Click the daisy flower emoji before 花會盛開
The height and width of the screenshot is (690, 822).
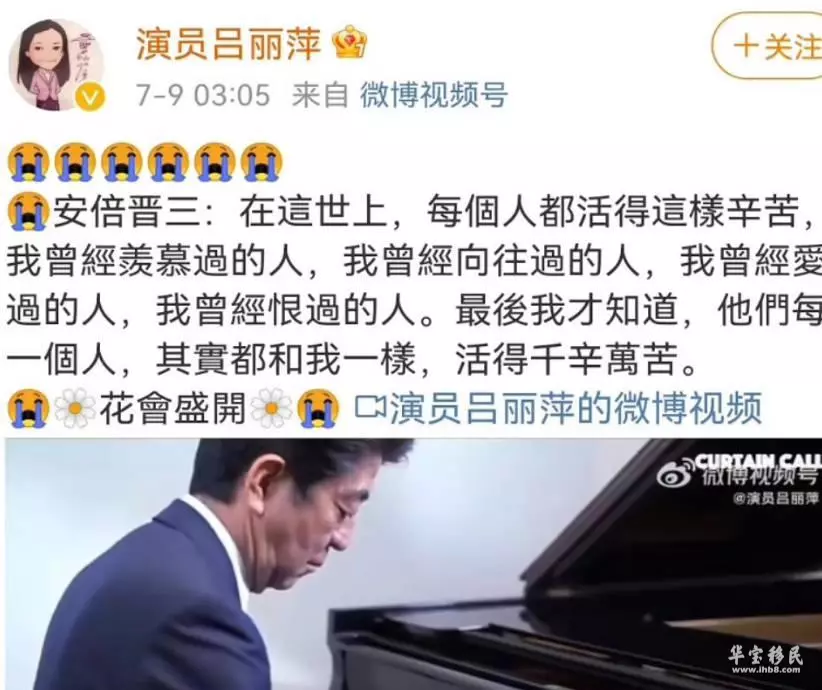(75, 408)
